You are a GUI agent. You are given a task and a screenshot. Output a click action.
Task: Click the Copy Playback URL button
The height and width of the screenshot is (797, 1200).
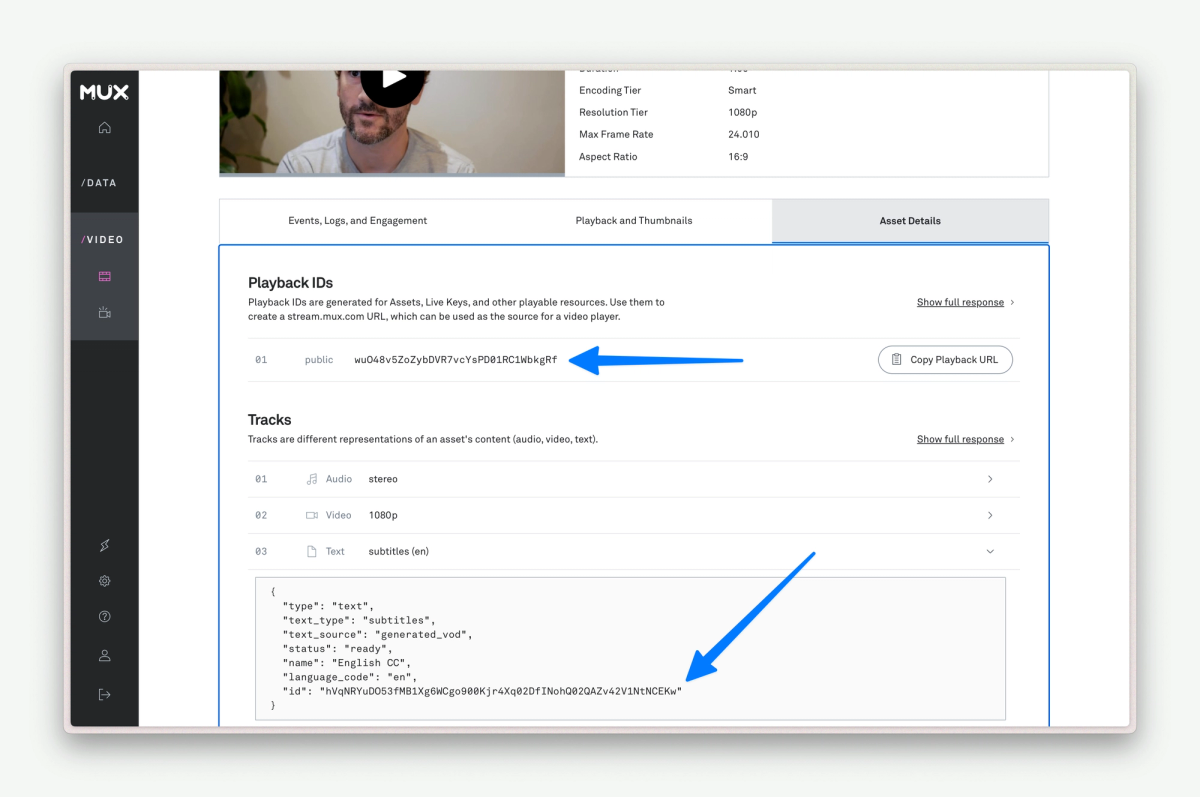pyautogui.click(x=944, y=359)
